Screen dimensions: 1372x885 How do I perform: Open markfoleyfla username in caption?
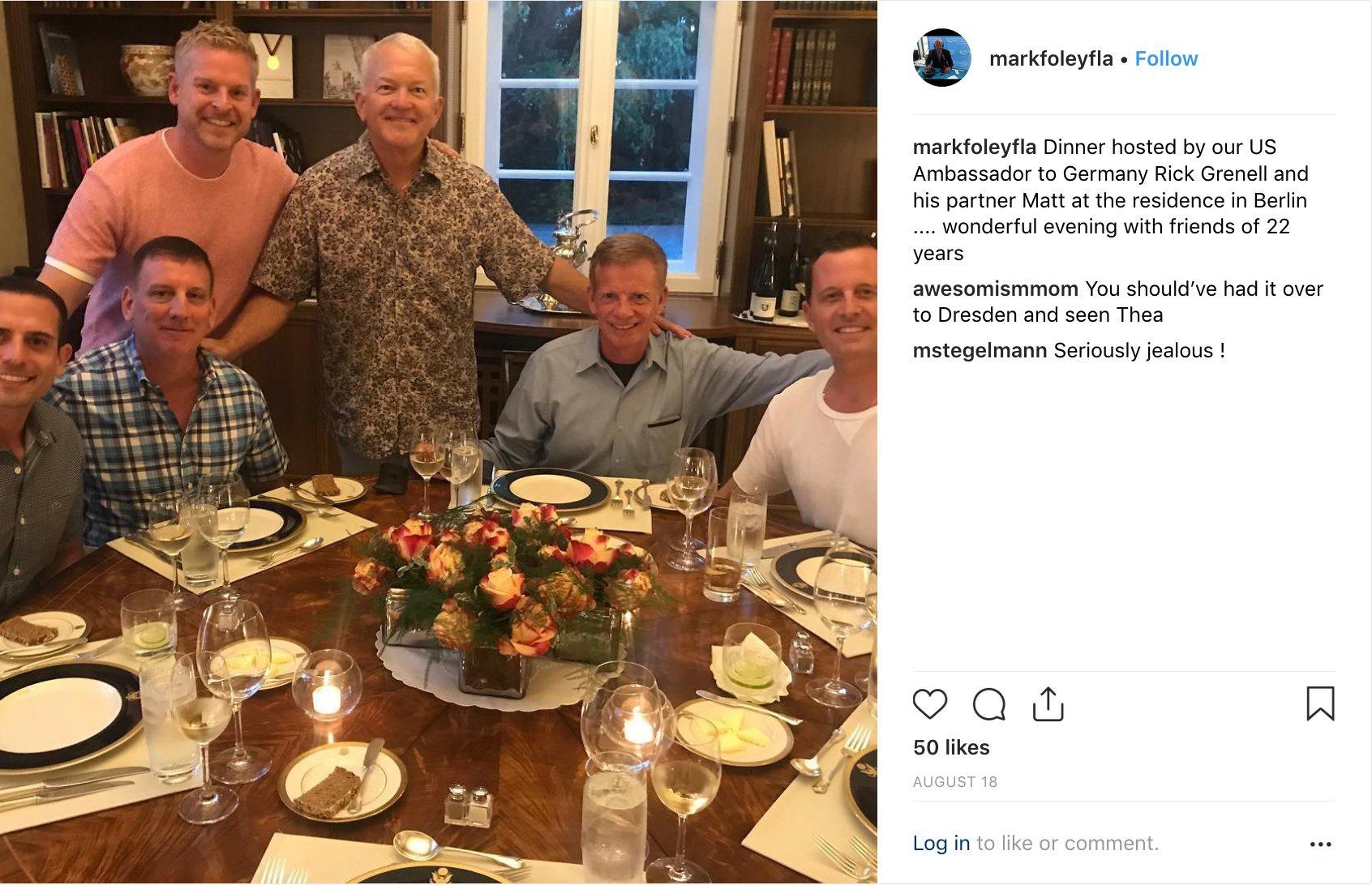click(x=975, y=147)
